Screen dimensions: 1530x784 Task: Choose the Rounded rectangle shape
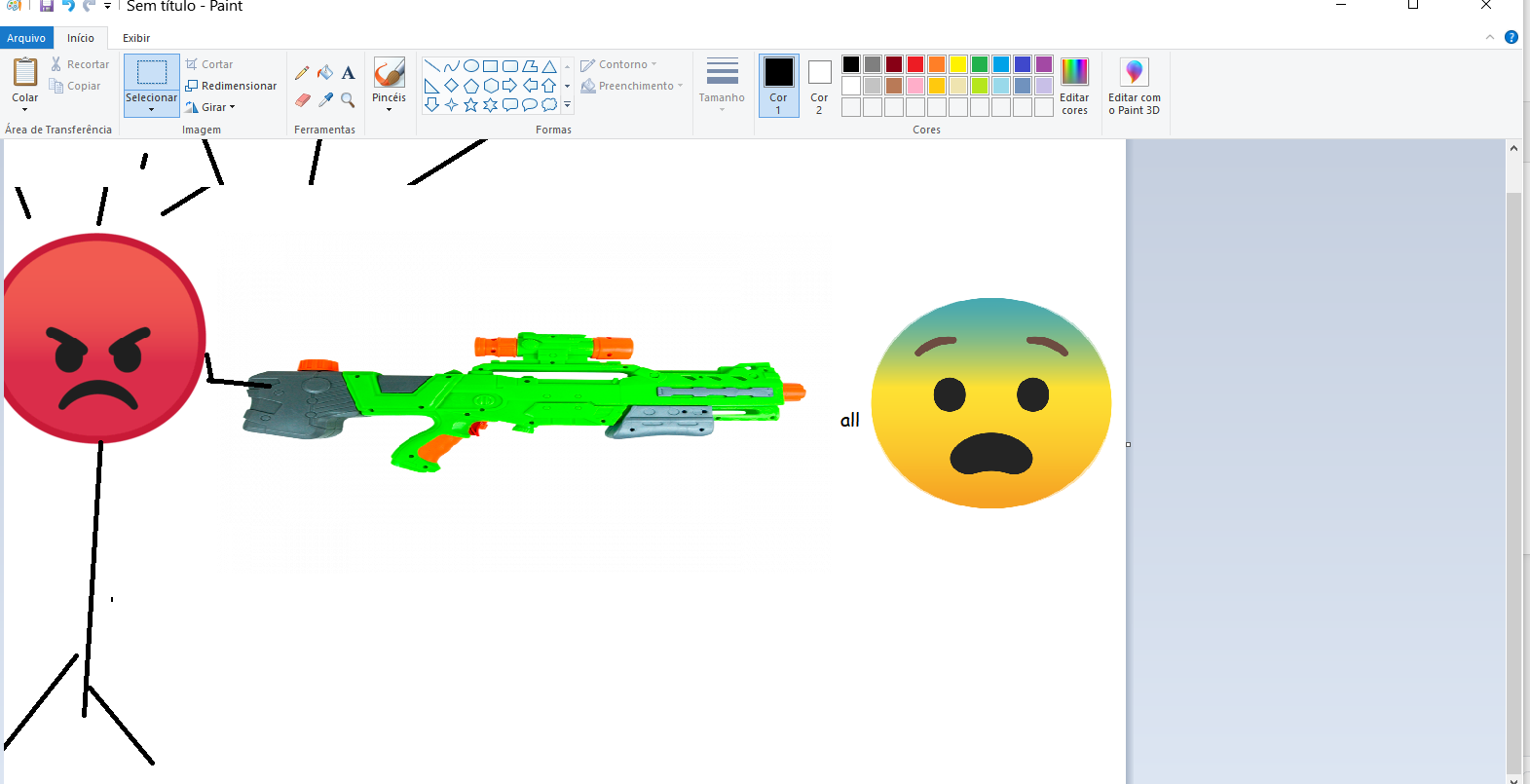coord(510,66)
